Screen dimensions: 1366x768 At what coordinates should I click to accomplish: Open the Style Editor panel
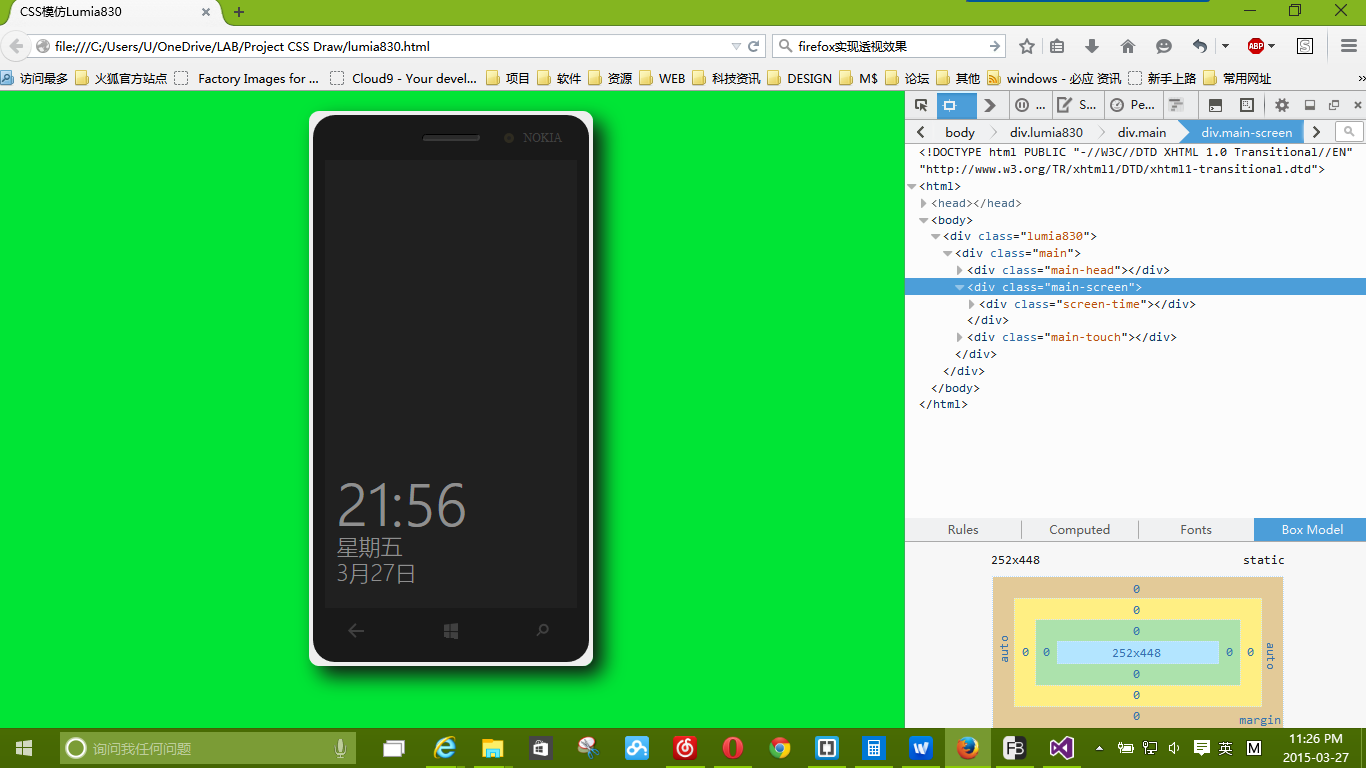click(x=1078, y=105)
